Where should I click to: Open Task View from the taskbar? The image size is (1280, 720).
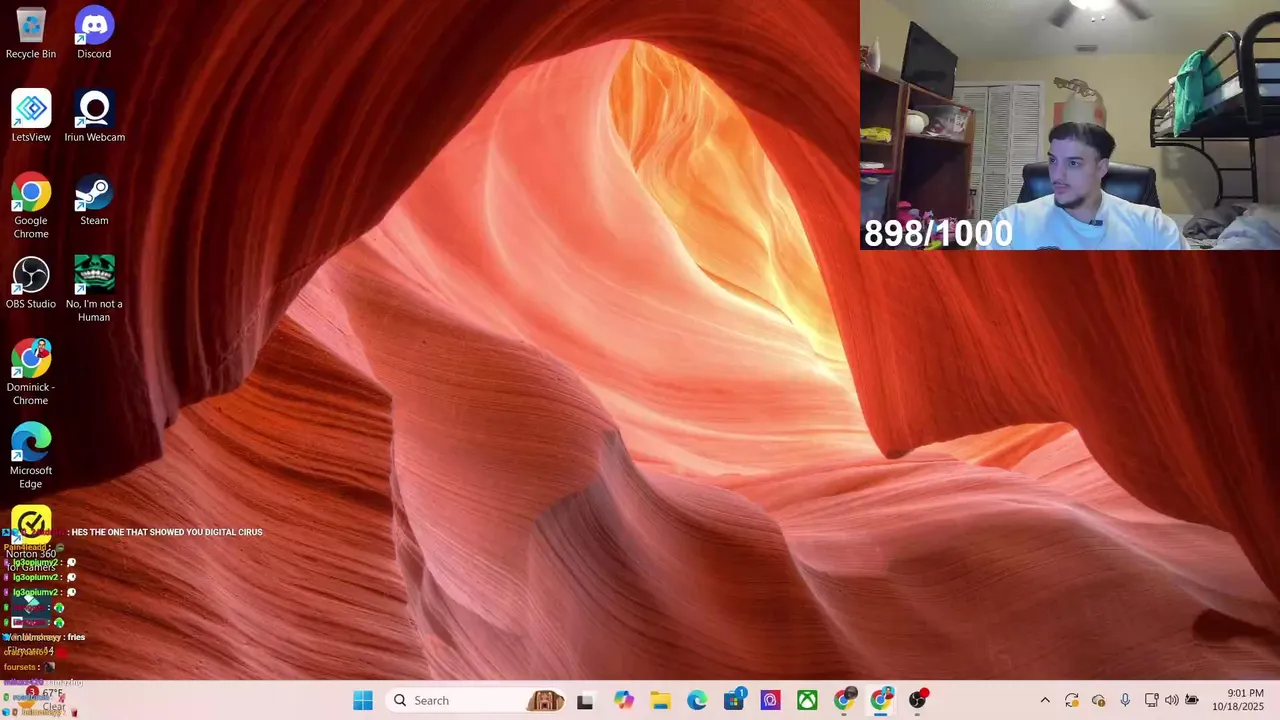[585, 700]
